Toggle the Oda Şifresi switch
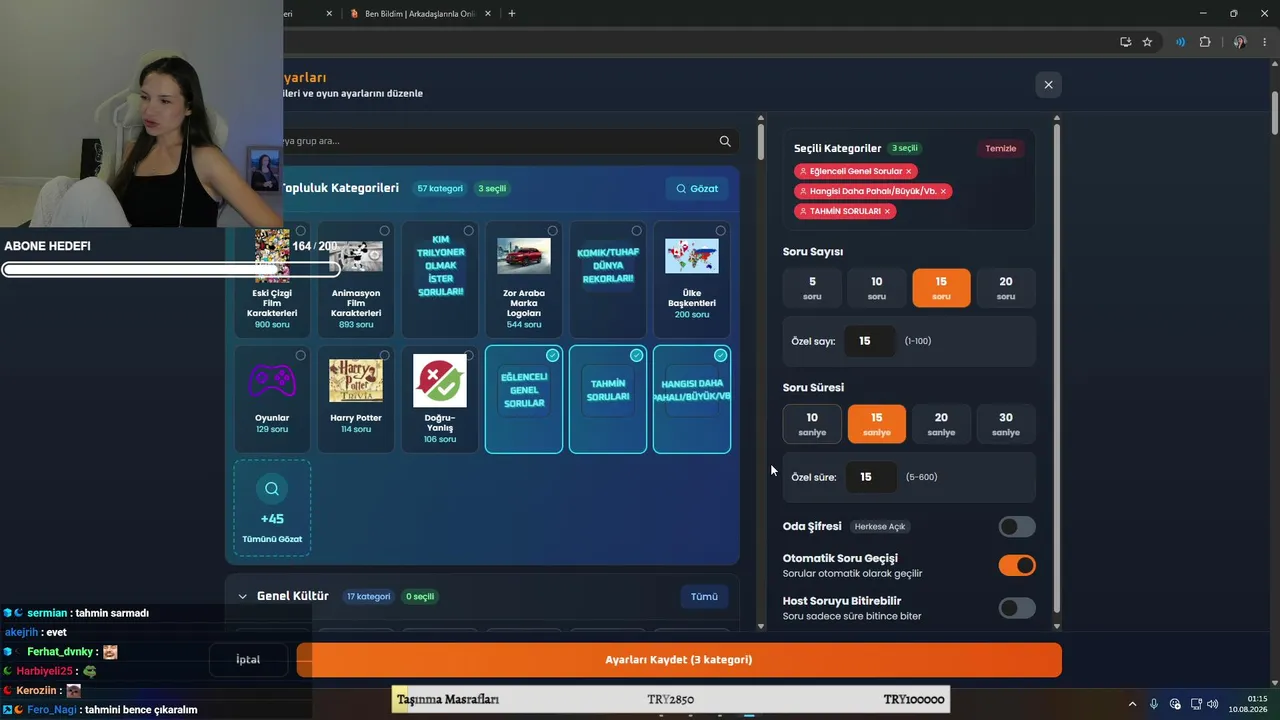 click(x=1017, y=527)
